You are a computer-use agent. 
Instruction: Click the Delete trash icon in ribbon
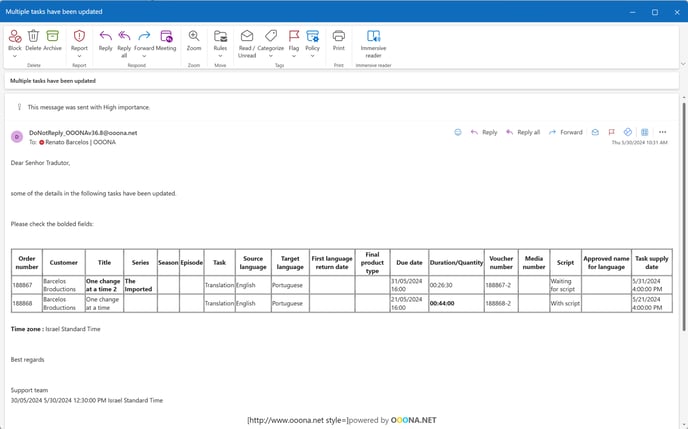coord(33,40)
